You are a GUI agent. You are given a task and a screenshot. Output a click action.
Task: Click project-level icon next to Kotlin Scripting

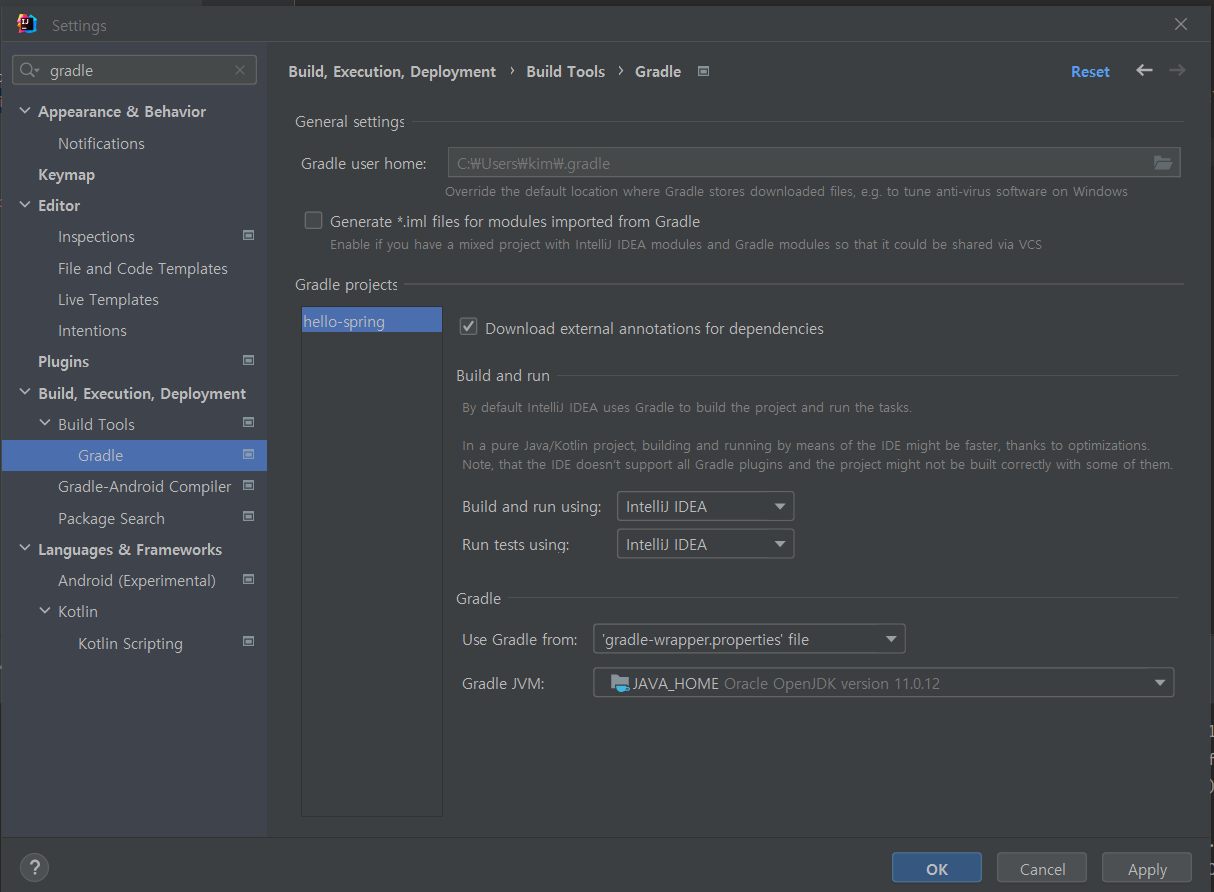[249, 642]
